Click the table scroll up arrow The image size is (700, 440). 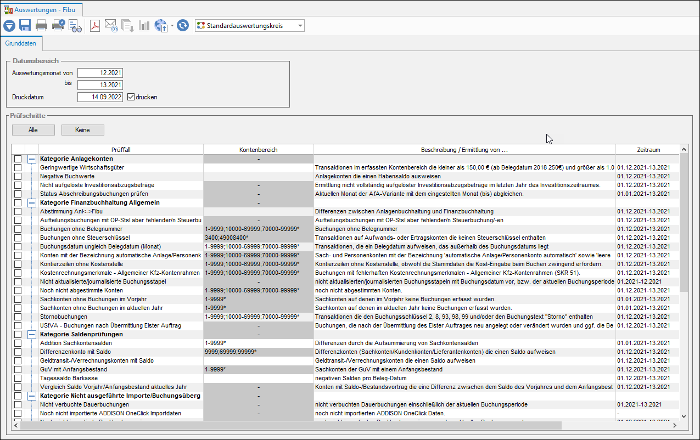[683, 149]
